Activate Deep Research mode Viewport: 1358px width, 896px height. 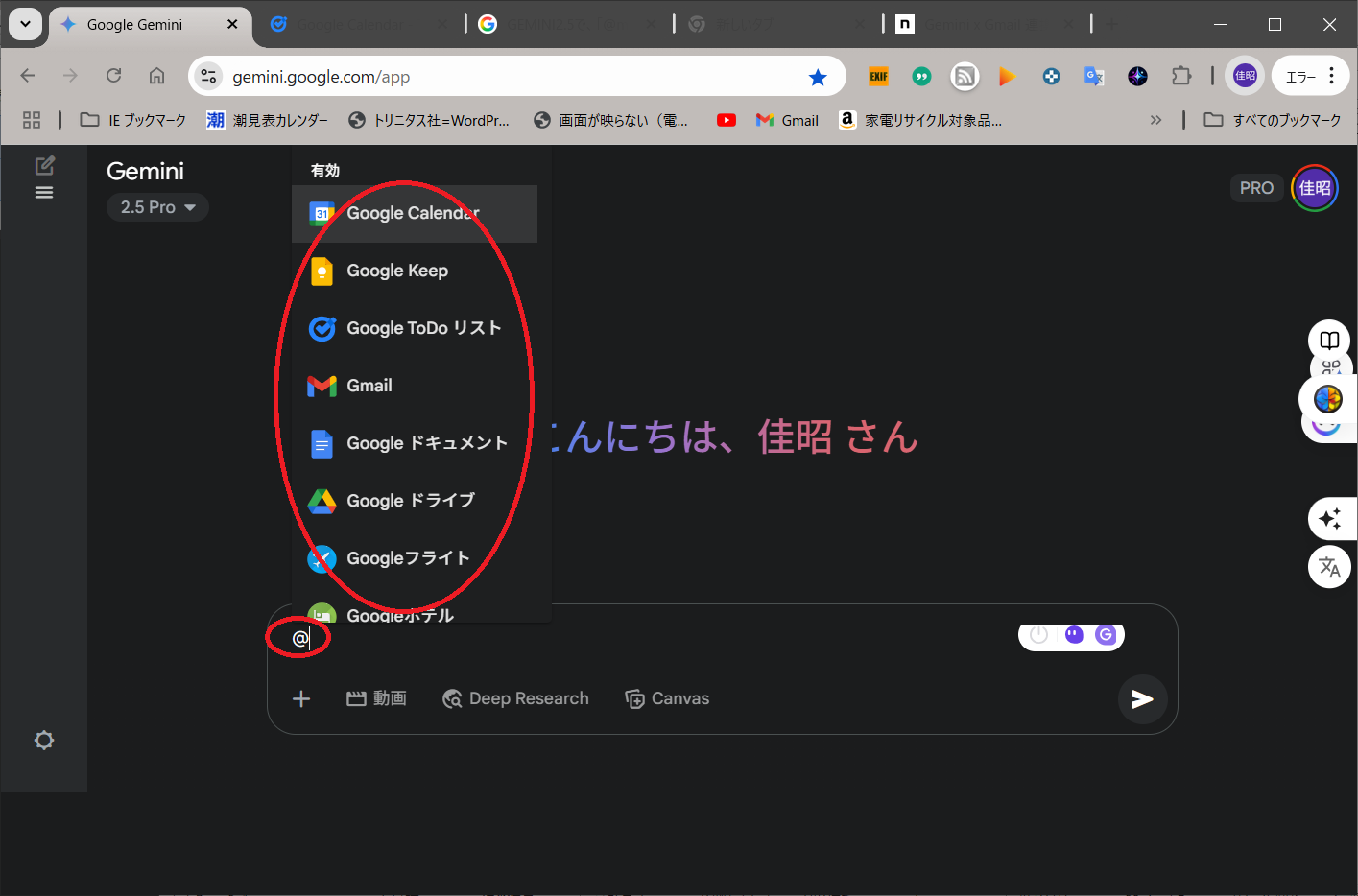(515, 698)
